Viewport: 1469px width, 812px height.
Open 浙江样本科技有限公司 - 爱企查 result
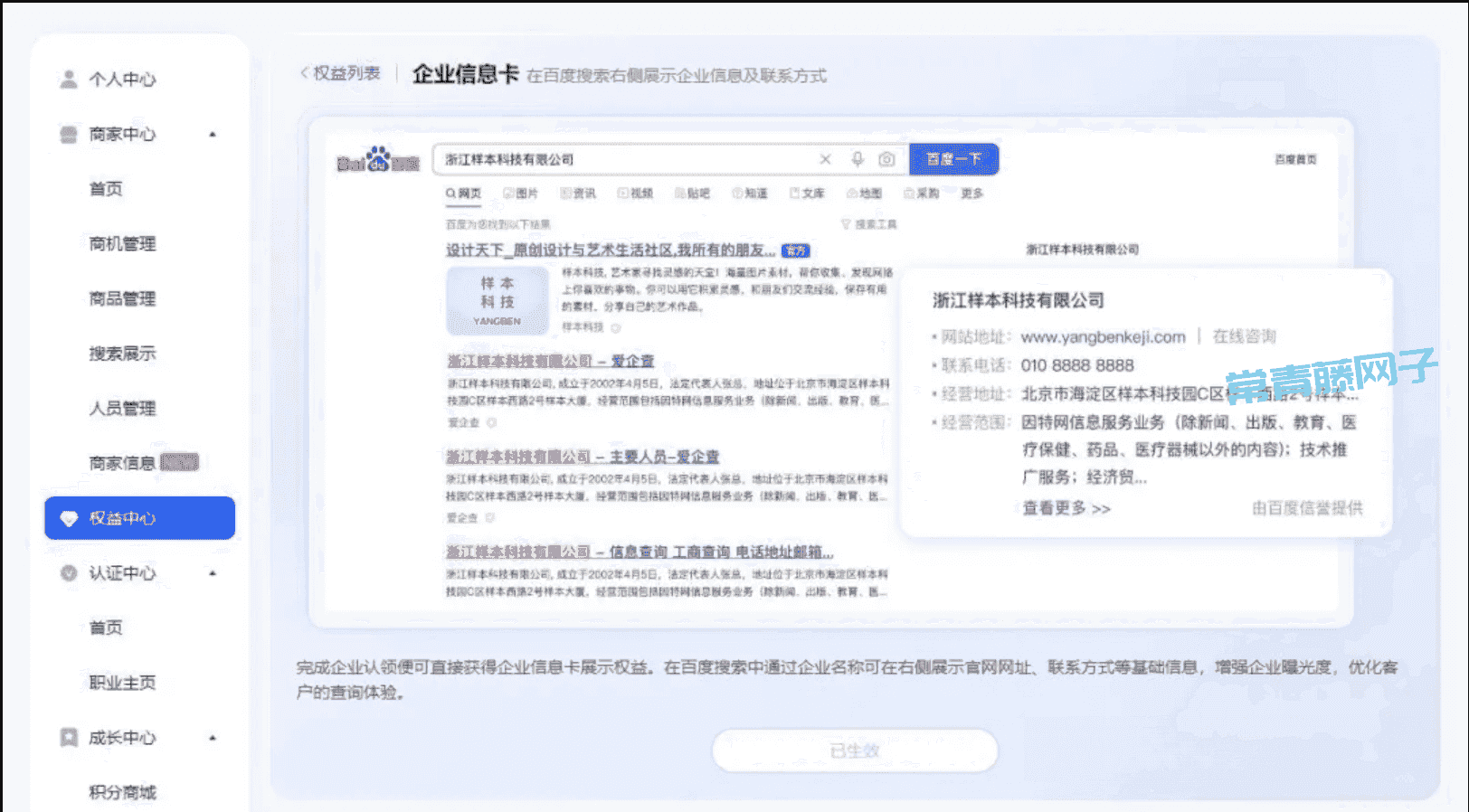[x=550, y=361]
